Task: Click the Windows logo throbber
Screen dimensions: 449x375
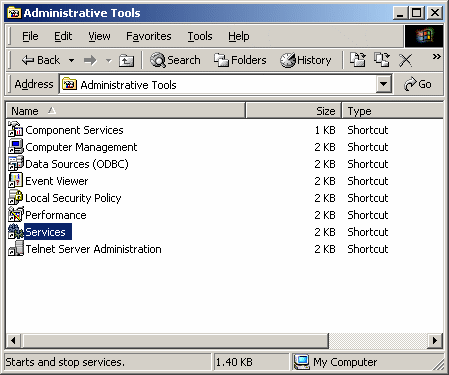Action: (424, 36)
